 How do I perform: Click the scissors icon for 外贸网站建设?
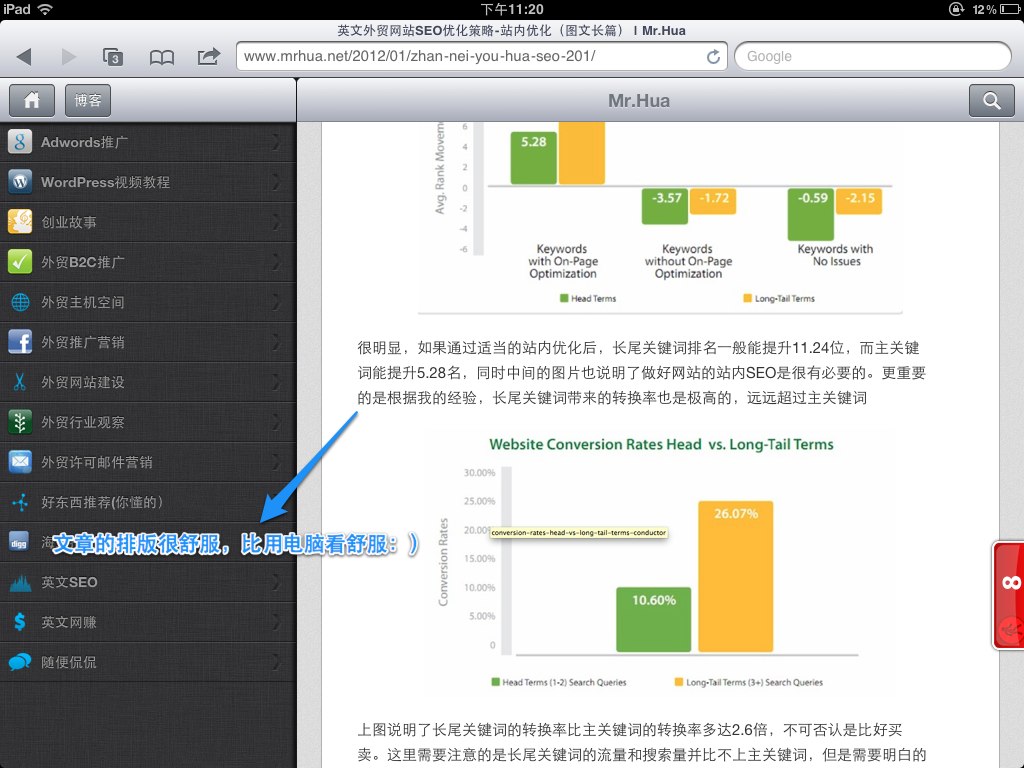pyautogui.click(x=20, y=382)
